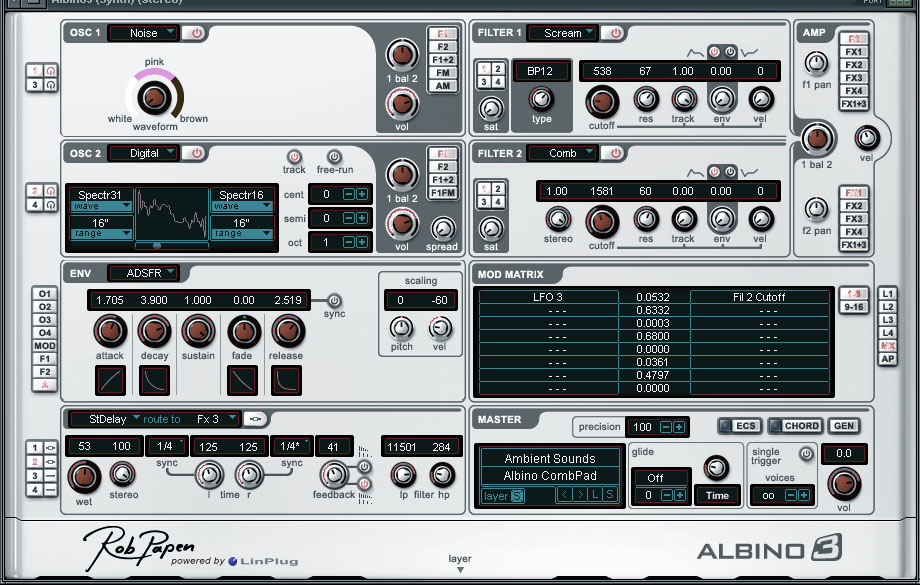
Task: Increase oct value with plus
Action: coord(362,242)
